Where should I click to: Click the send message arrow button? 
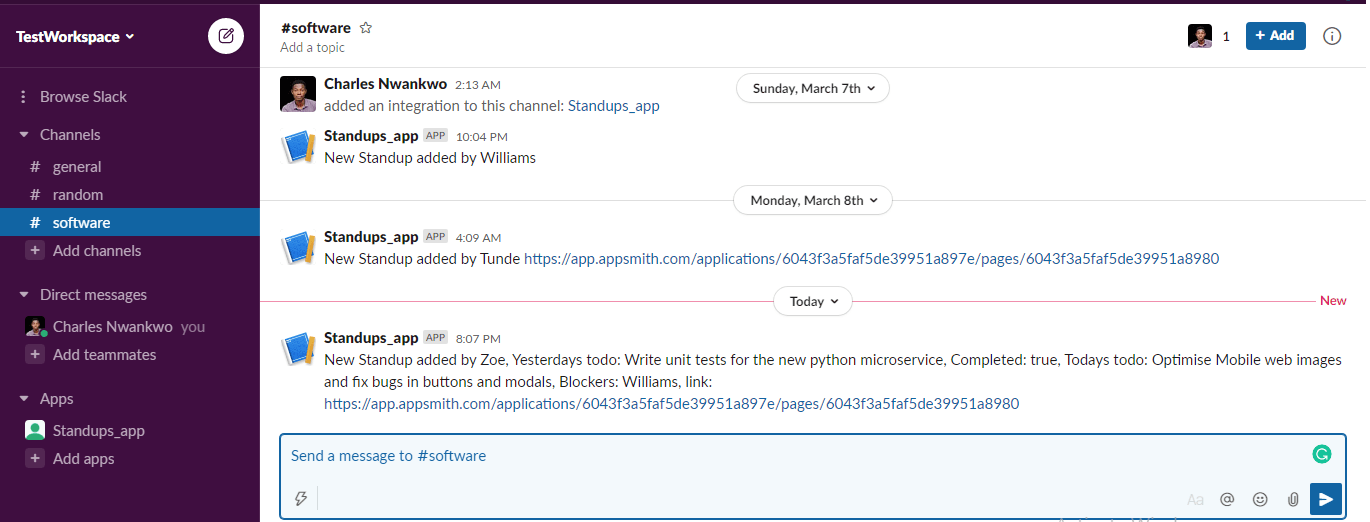(x=1325, y=499)
